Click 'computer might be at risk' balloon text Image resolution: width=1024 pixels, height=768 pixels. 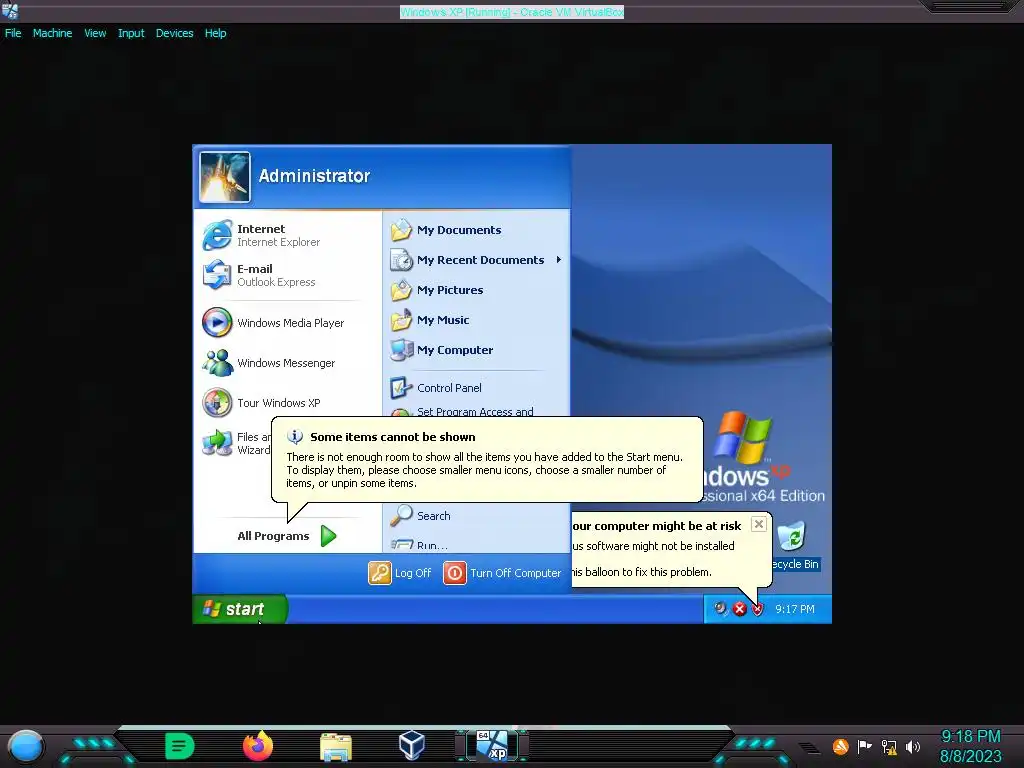[x=656, y=526]
